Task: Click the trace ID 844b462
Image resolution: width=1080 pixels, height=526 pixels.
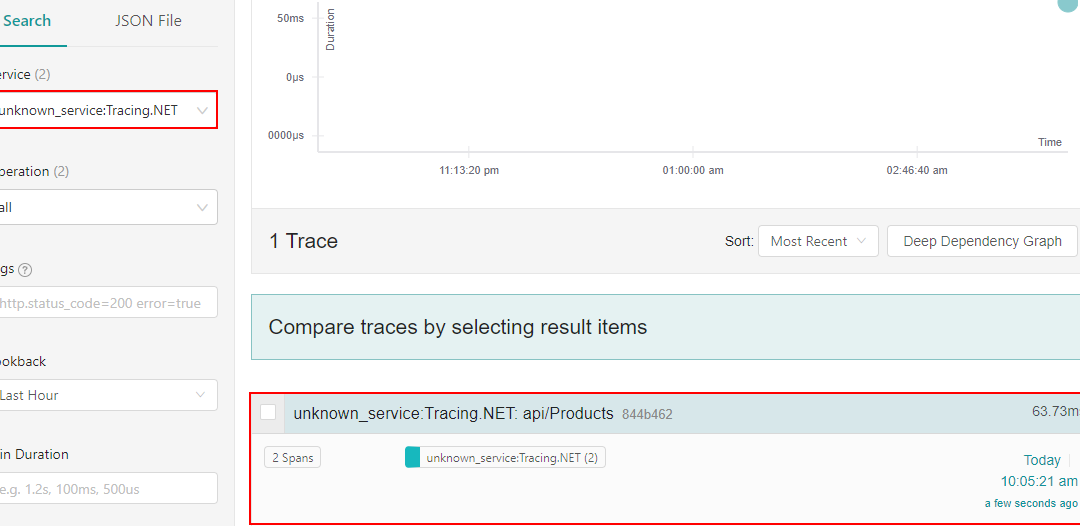Action: 647,414
